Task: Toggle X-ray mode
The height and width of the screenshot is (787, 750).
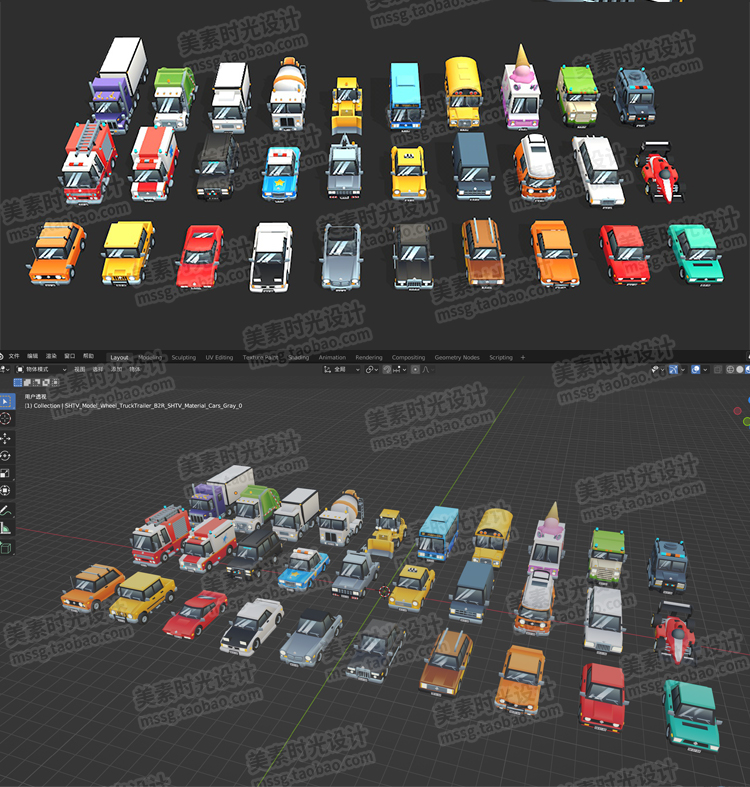Action: coord(718,369)
